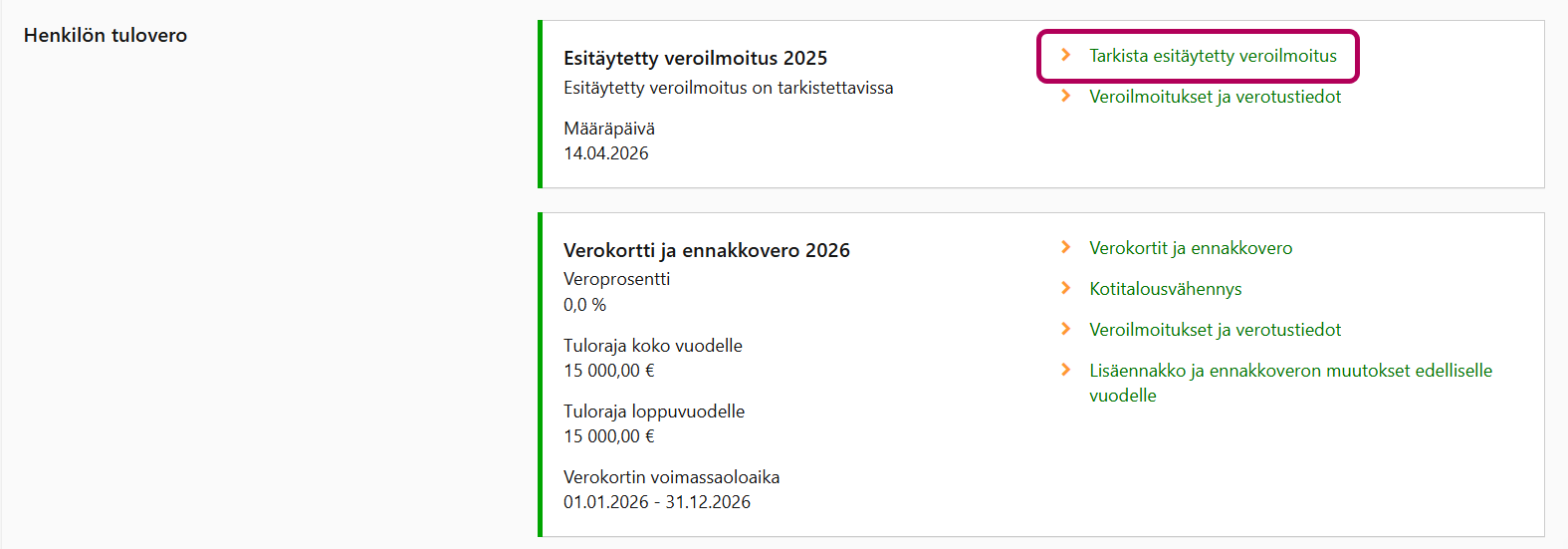1568x549 pixels.
Task: Open Veroilmoitukset ja verotustiedot under Esitäytetty veroilmoitus 2025
Action: pyautogui.click(x=1215, y=97)
